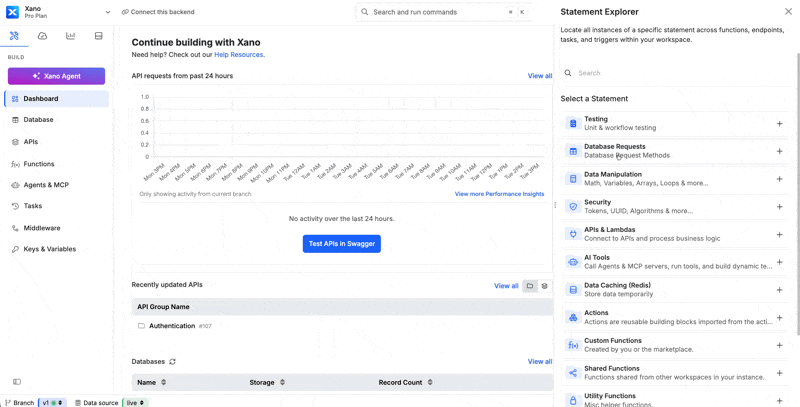
Task: Click Connect this backend link
Action: 158,12
